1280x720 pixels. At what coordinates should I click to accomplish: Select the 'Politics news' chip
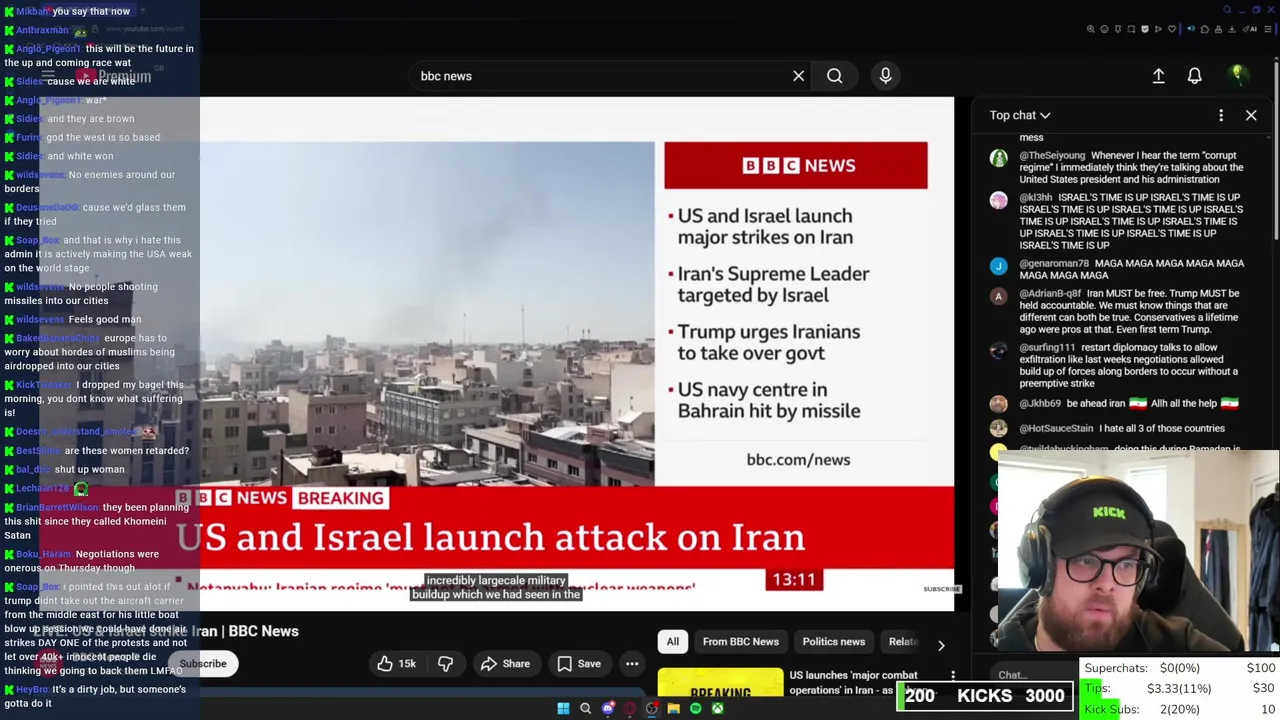click(833, 642)
